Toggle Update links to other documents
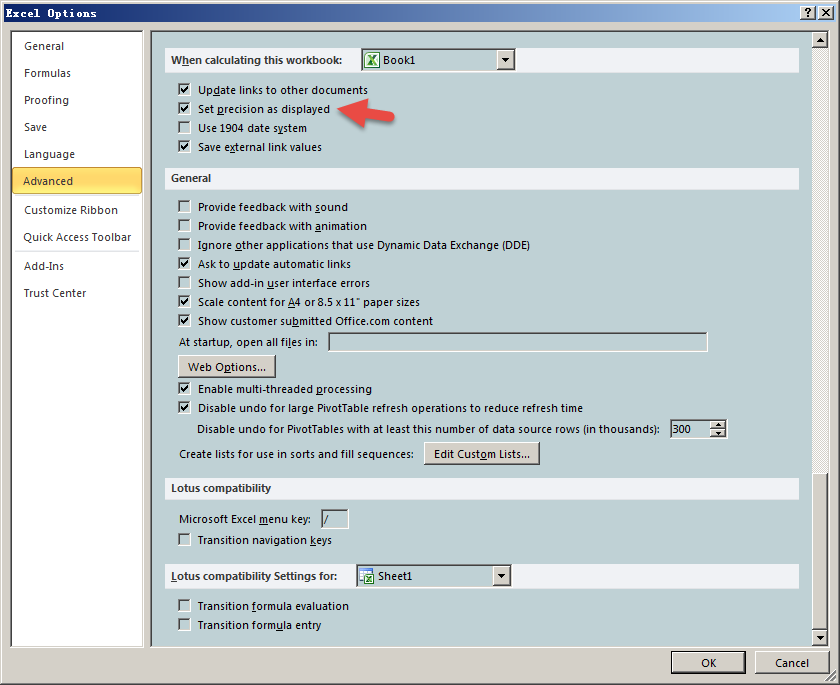Screen dimensions: 840x685 point(184,89)
